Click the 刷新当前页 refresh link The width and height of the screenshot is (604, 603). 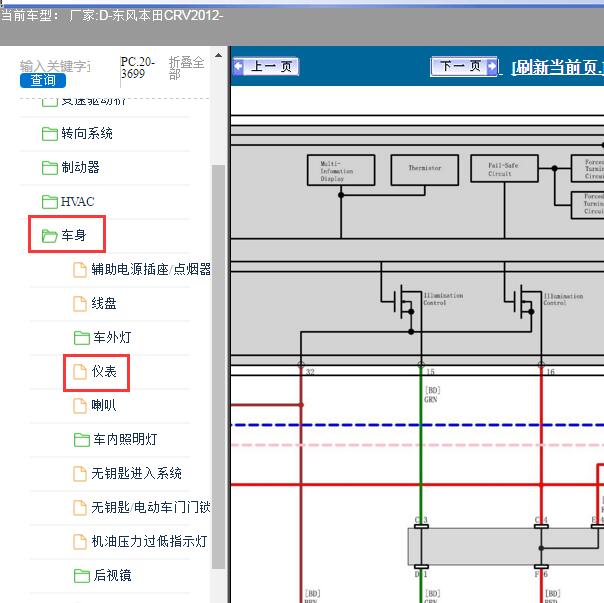point(557,67)
